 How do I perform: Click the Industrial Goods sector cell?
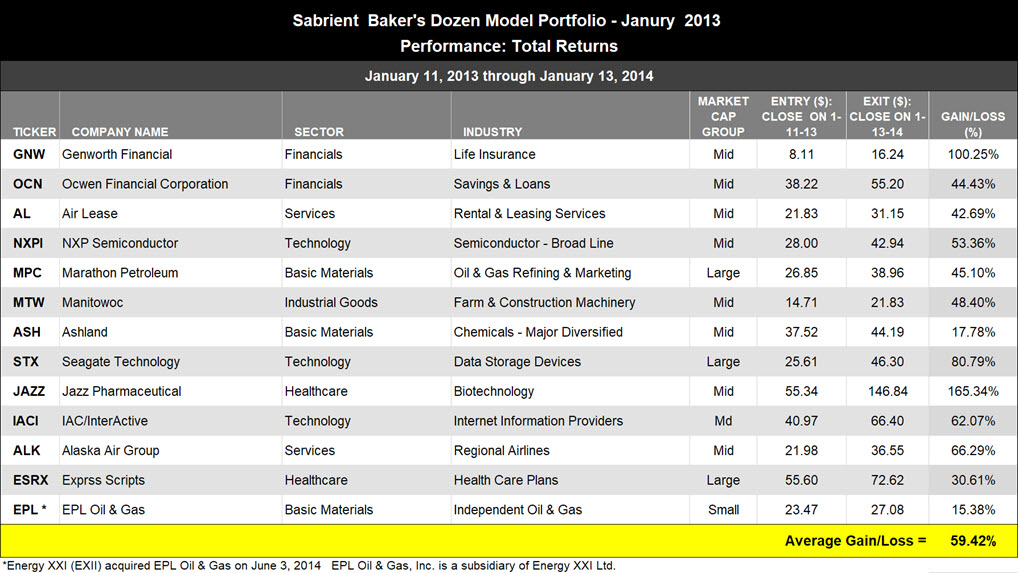tap(331, 303)
